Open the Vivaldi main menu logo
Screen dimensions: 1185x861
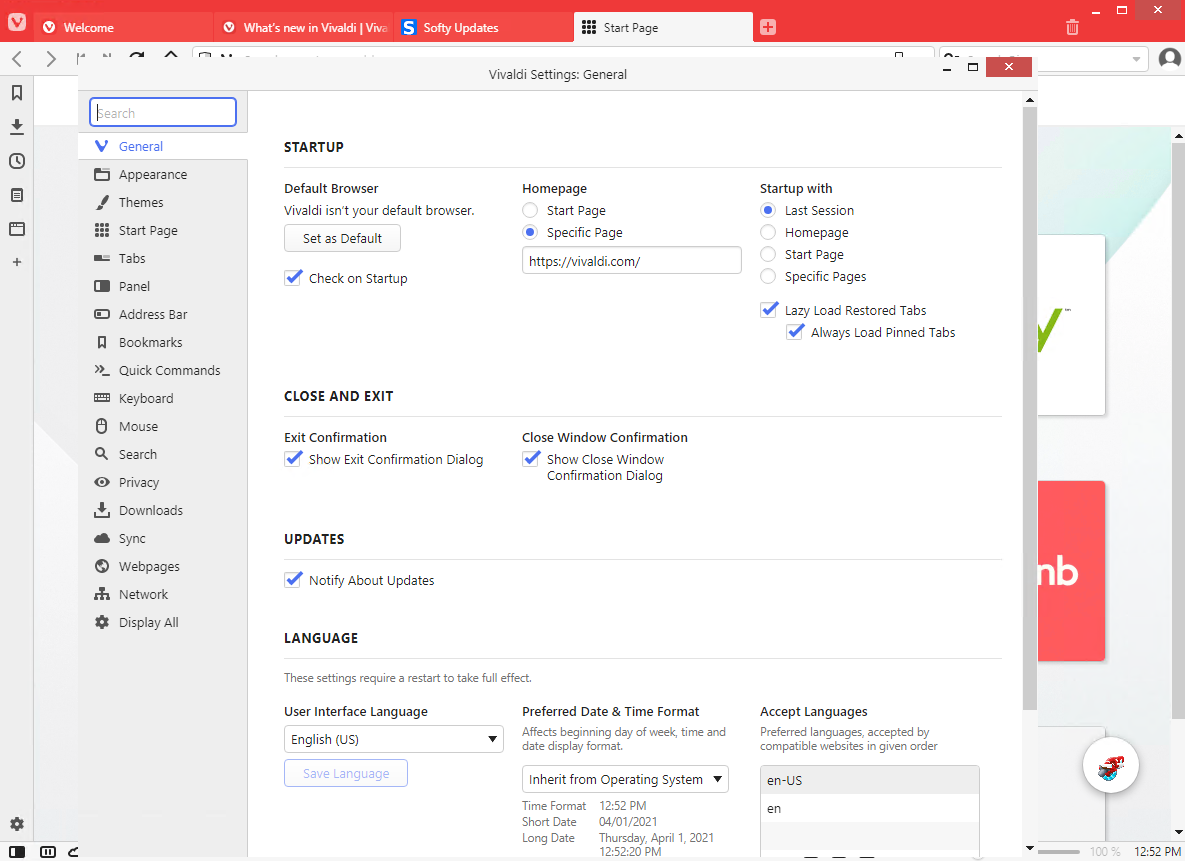17,23
